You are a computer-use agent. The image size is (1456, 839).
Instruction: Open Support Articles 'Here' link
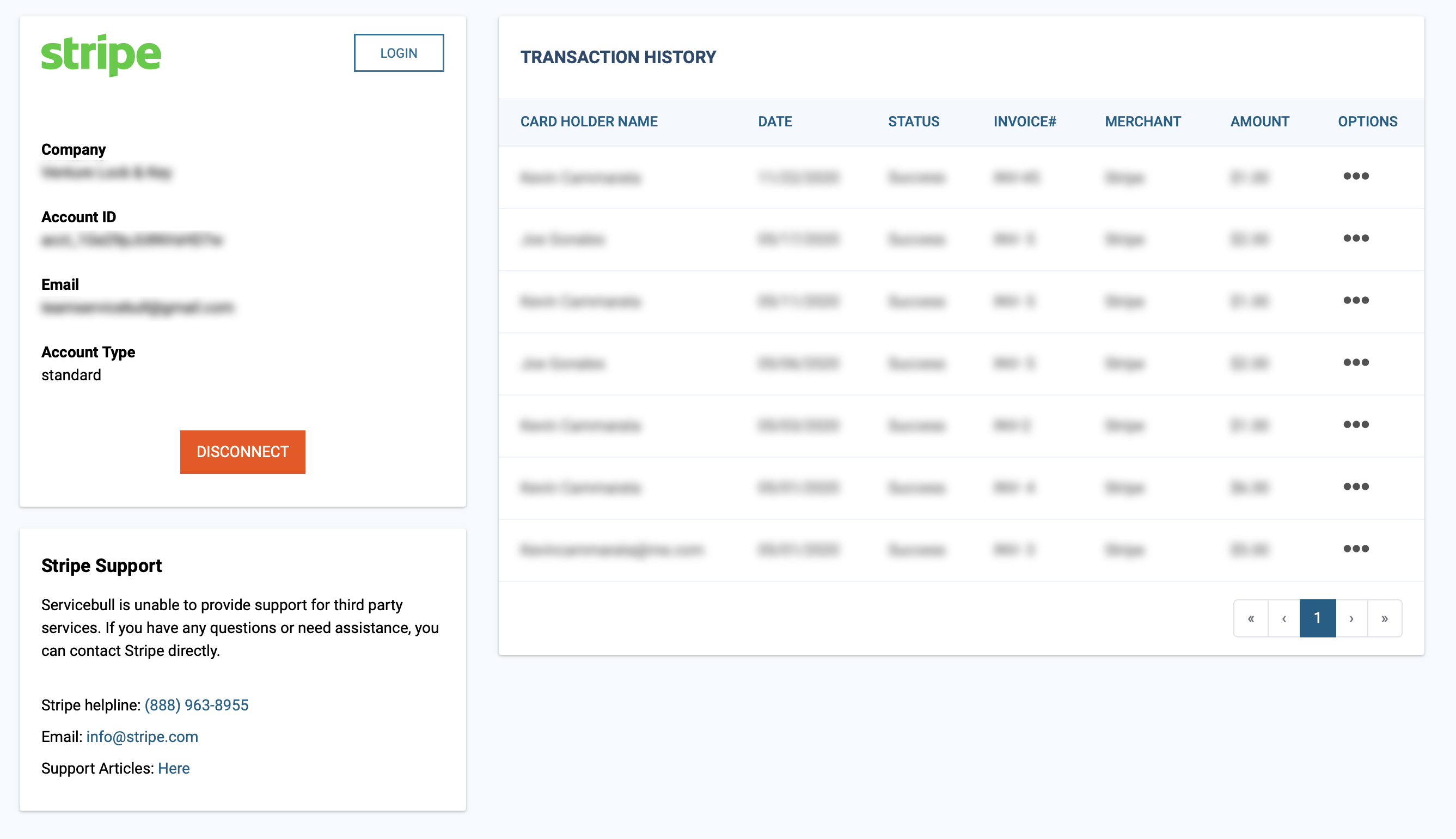tap(174, 769)
